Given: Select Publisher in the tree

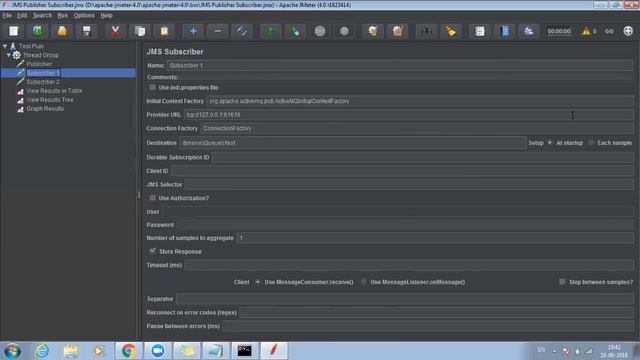Looking at the screenshot, I should [x=39, y=64].
